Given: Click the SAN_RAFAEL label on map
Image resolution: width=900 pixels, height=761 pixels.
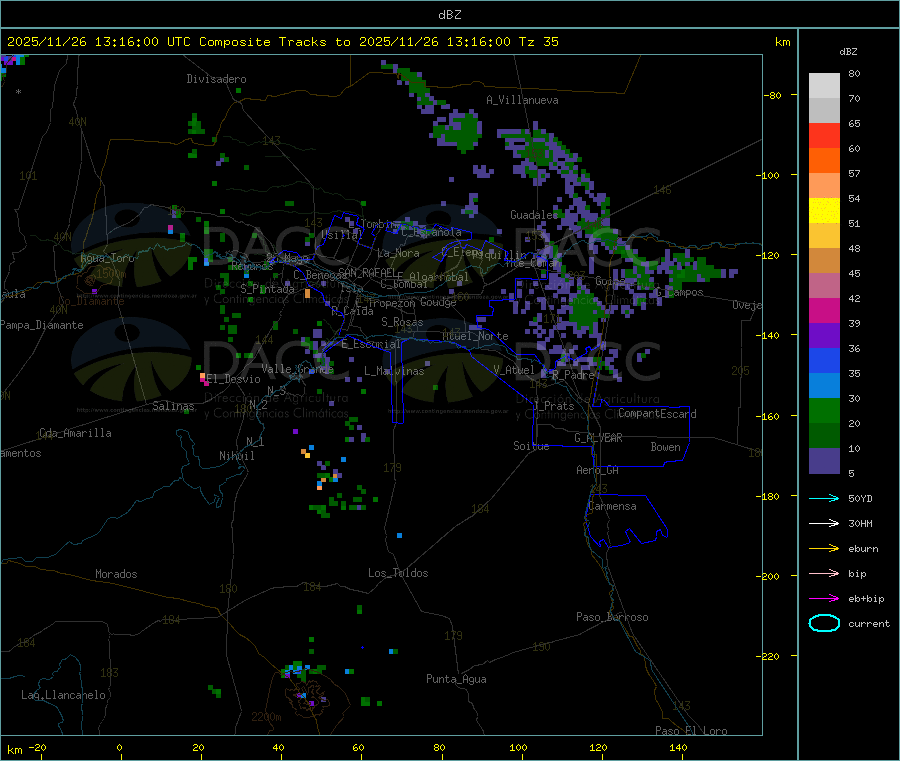Looking at the screenshot, I should tap(366, 272).
